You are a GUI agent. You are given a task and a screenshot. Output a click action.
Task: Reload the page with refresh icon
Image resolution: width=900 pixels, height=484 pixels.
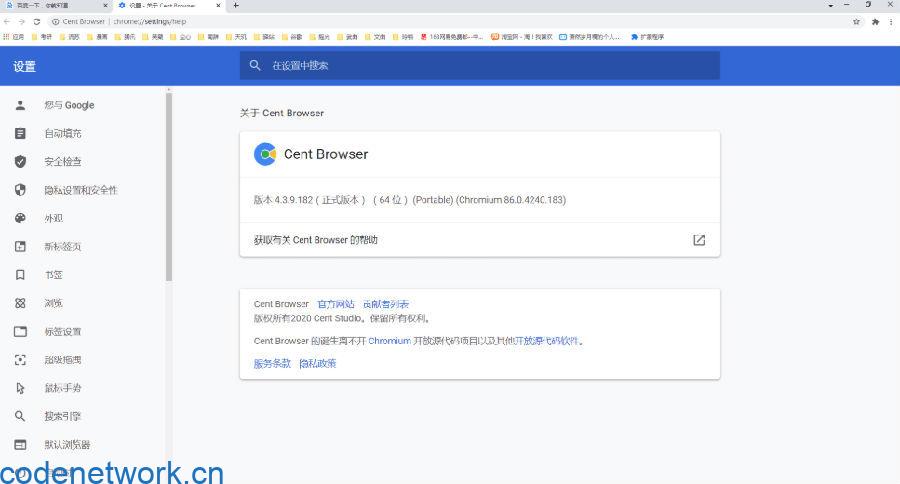click(x=37, y=21)
